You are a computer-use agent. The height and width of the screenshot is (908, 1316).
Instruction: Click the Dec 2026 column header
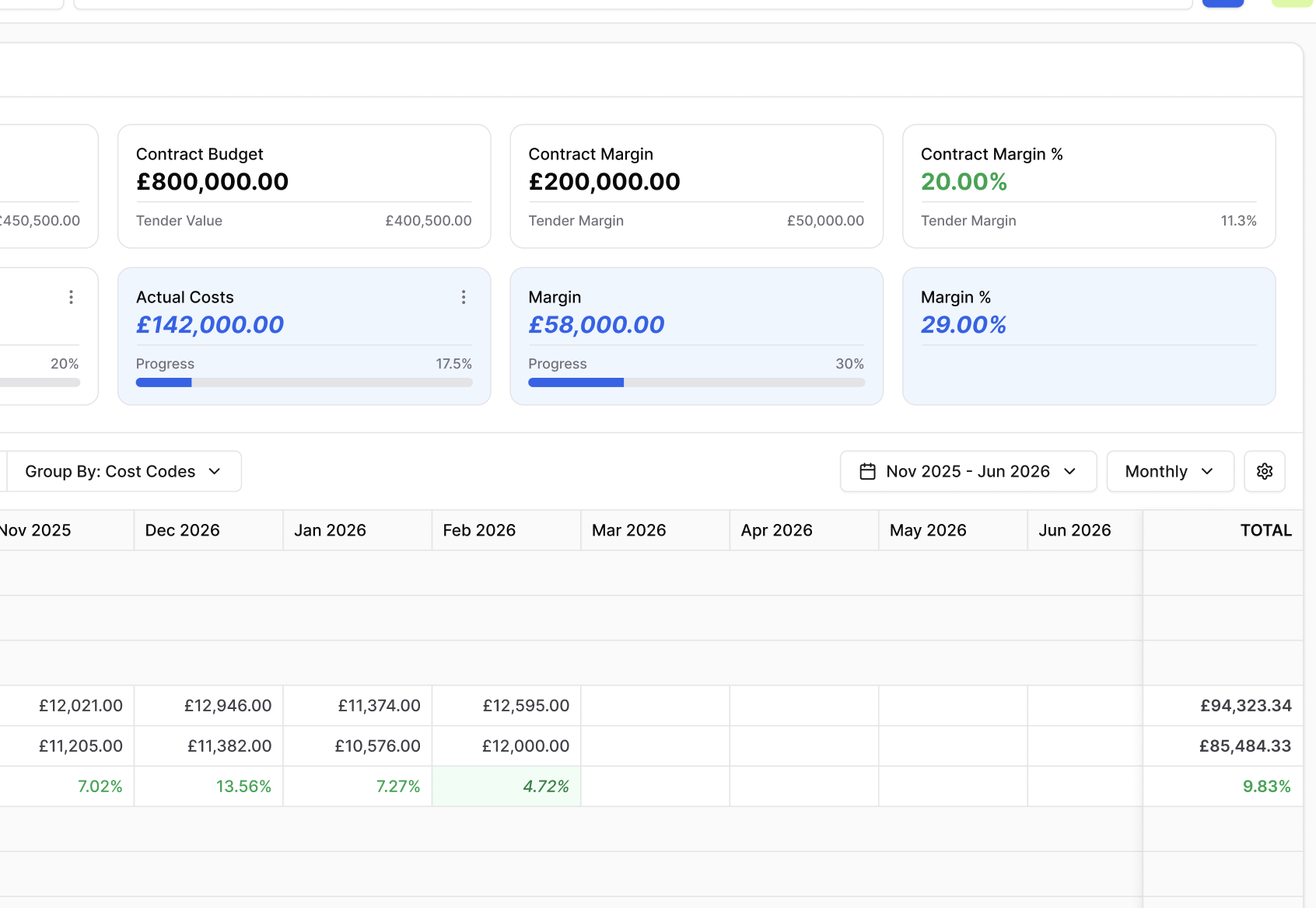click(208, 530)
